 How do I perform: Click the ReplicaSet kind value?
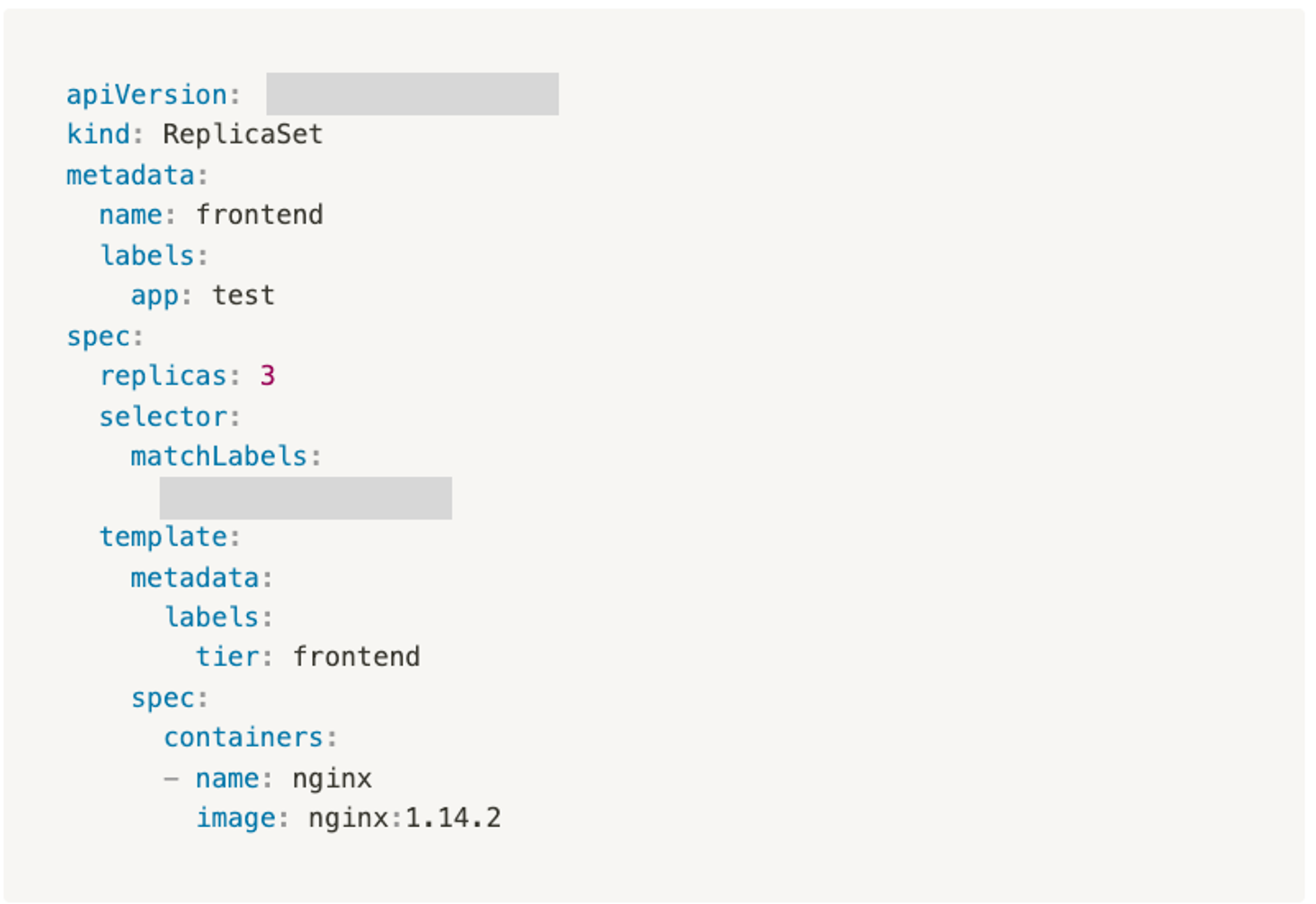point(242,134)
